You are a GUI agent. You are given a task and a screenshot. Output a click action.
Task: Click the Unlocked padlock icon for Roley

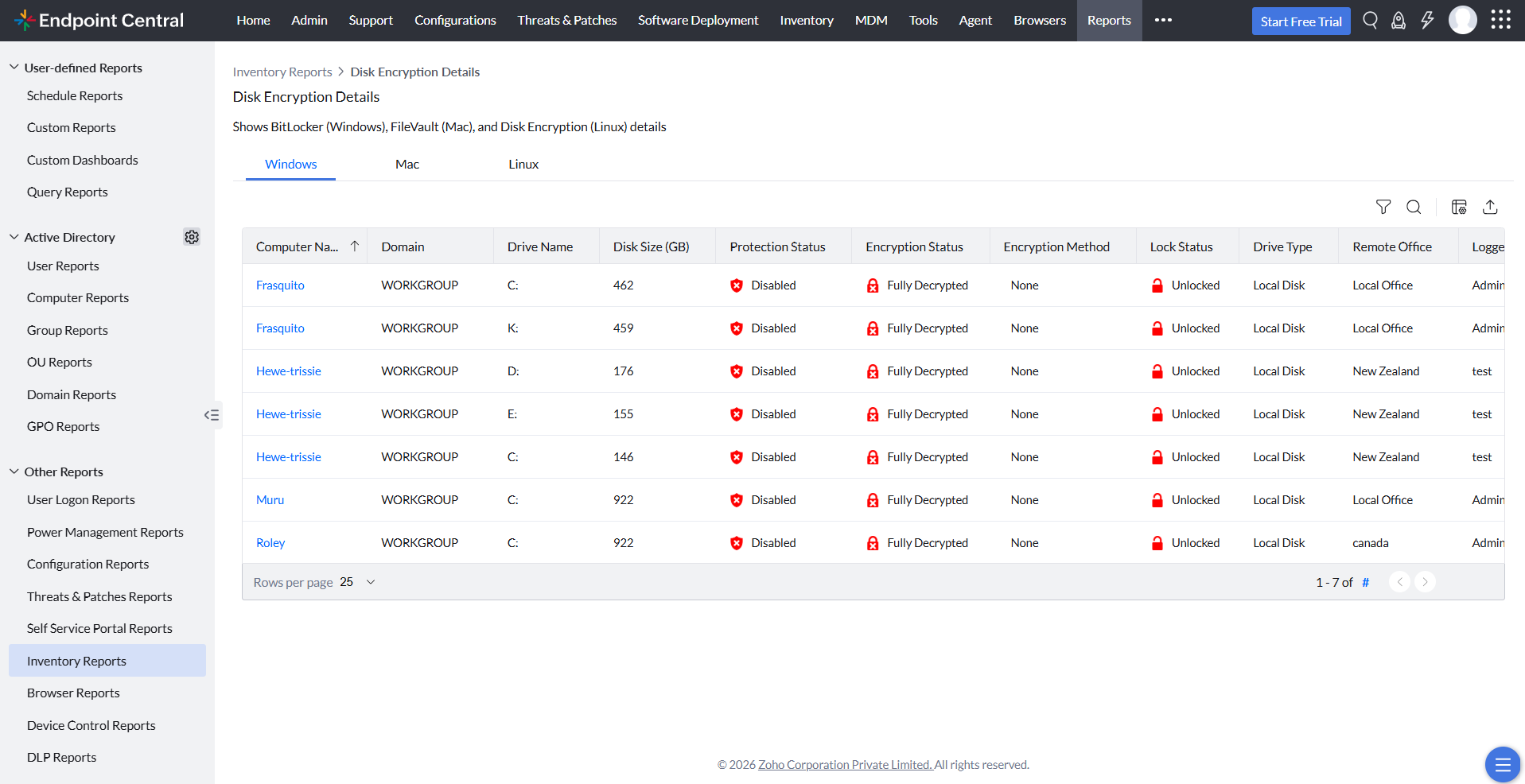pos(1157,543)
